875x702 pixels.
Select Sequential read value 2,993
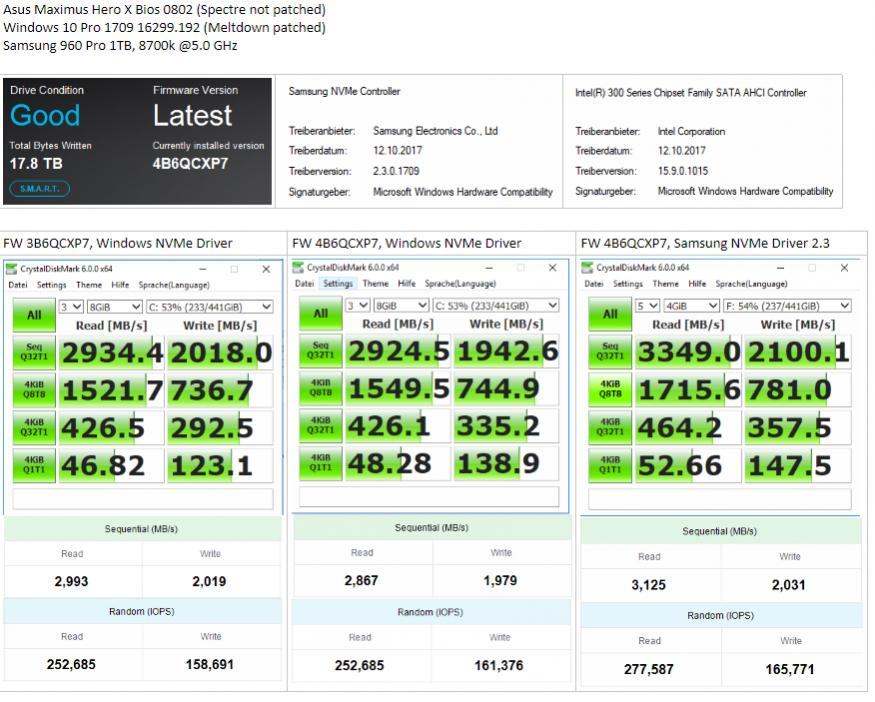point(71,581)
